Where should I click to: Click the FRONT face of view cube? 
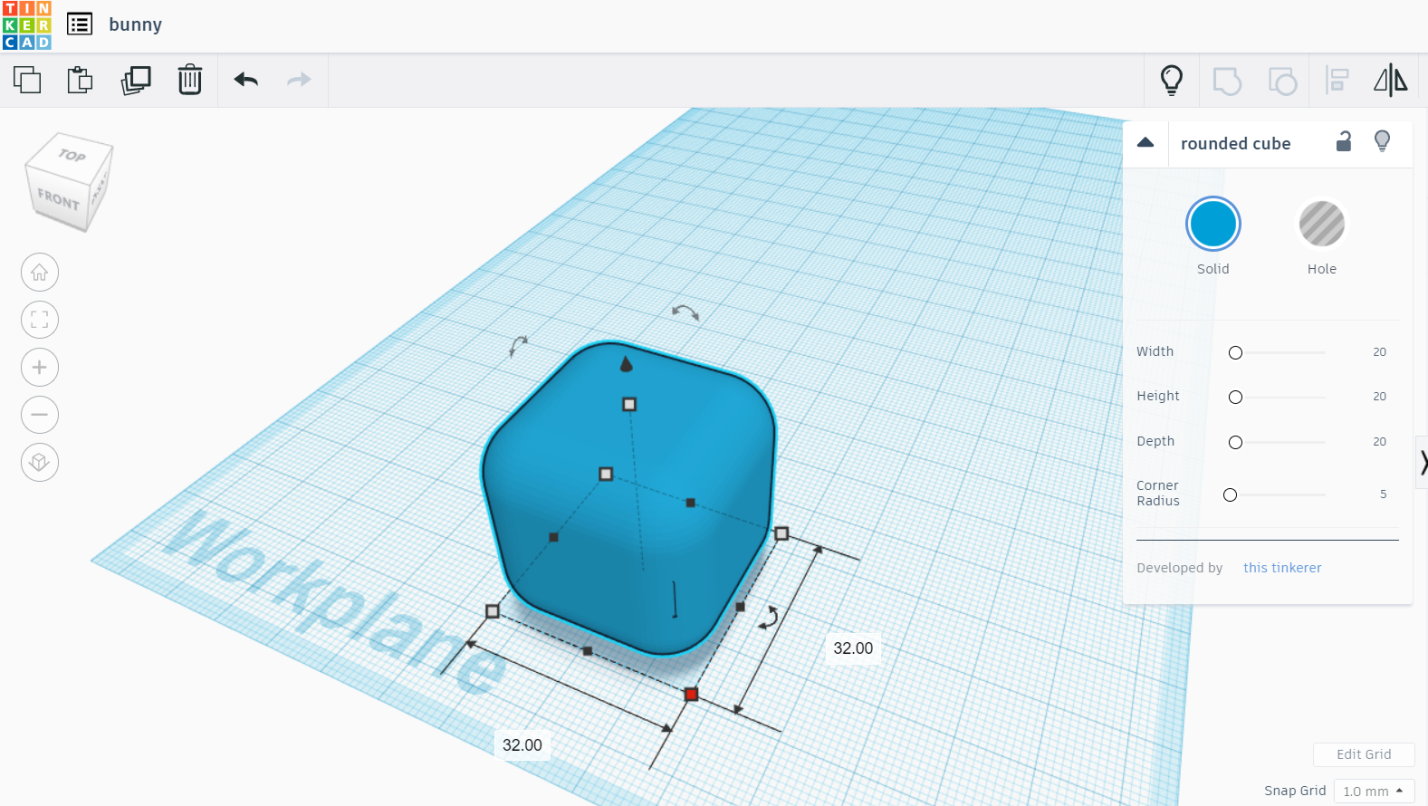(x=58, y=200)
